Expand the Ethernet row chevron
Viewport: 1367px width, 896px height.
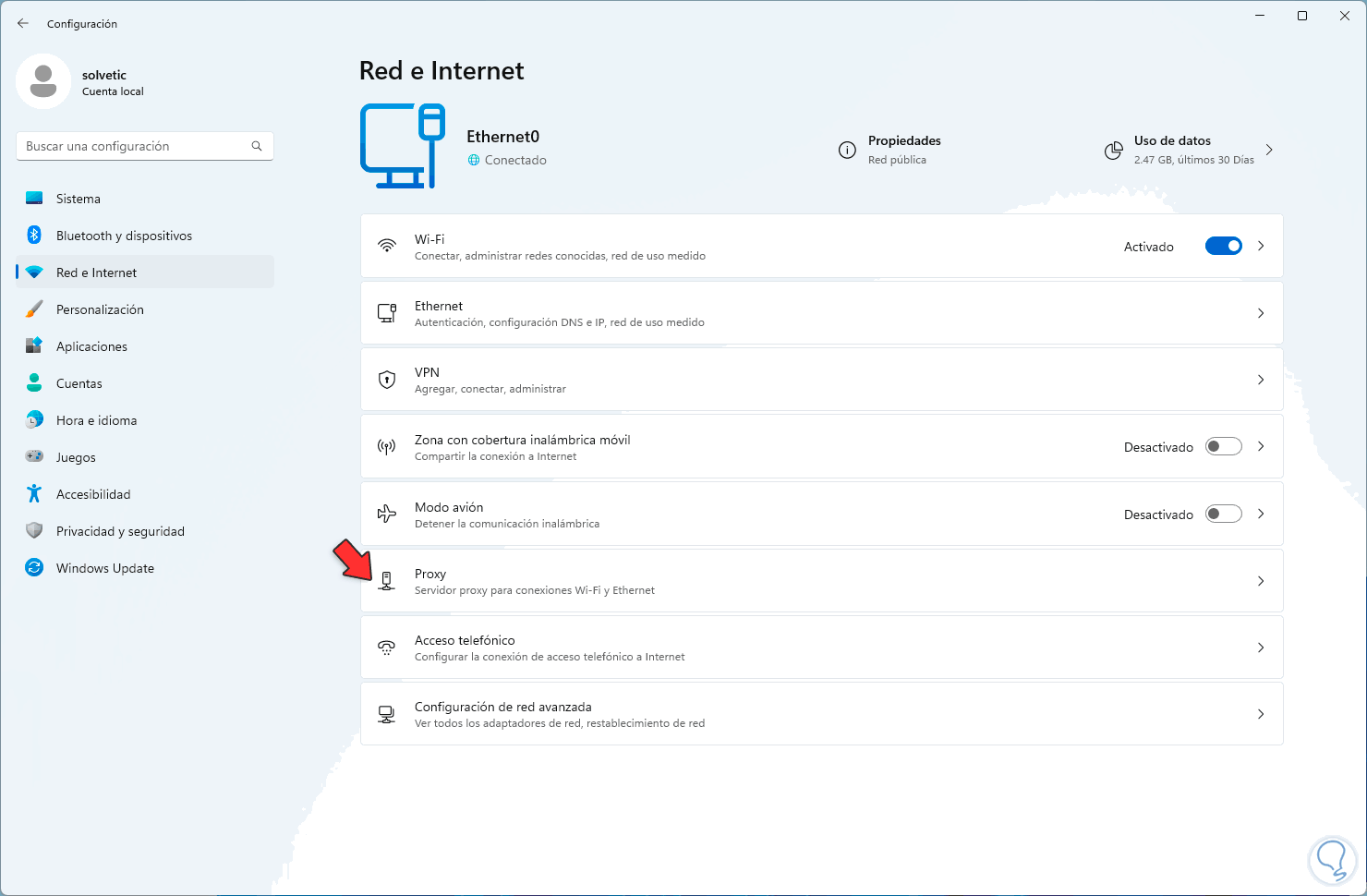pos(1261,313)
